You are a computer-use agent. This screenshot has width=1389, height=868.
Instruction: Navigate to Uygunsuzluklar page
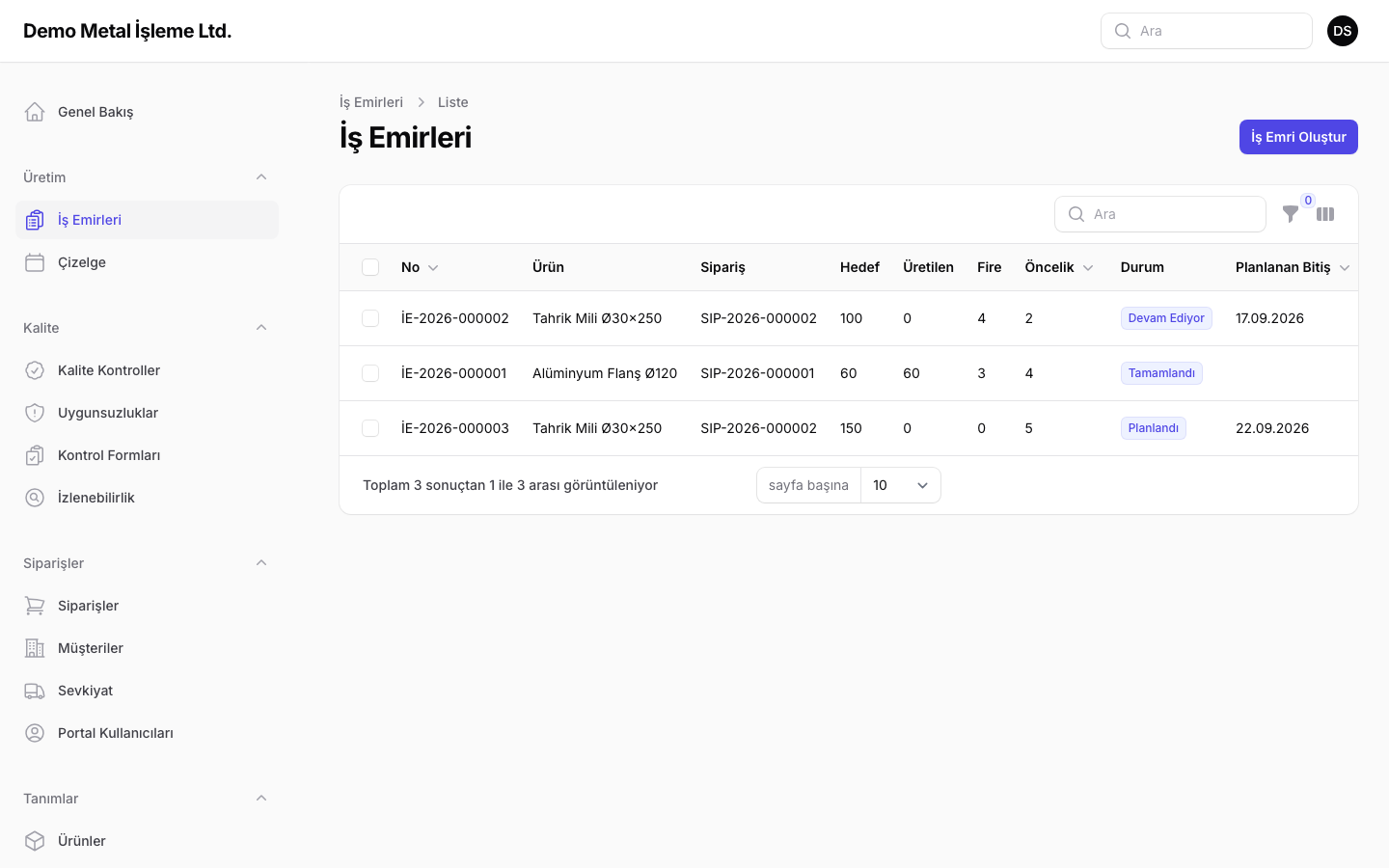147,413
